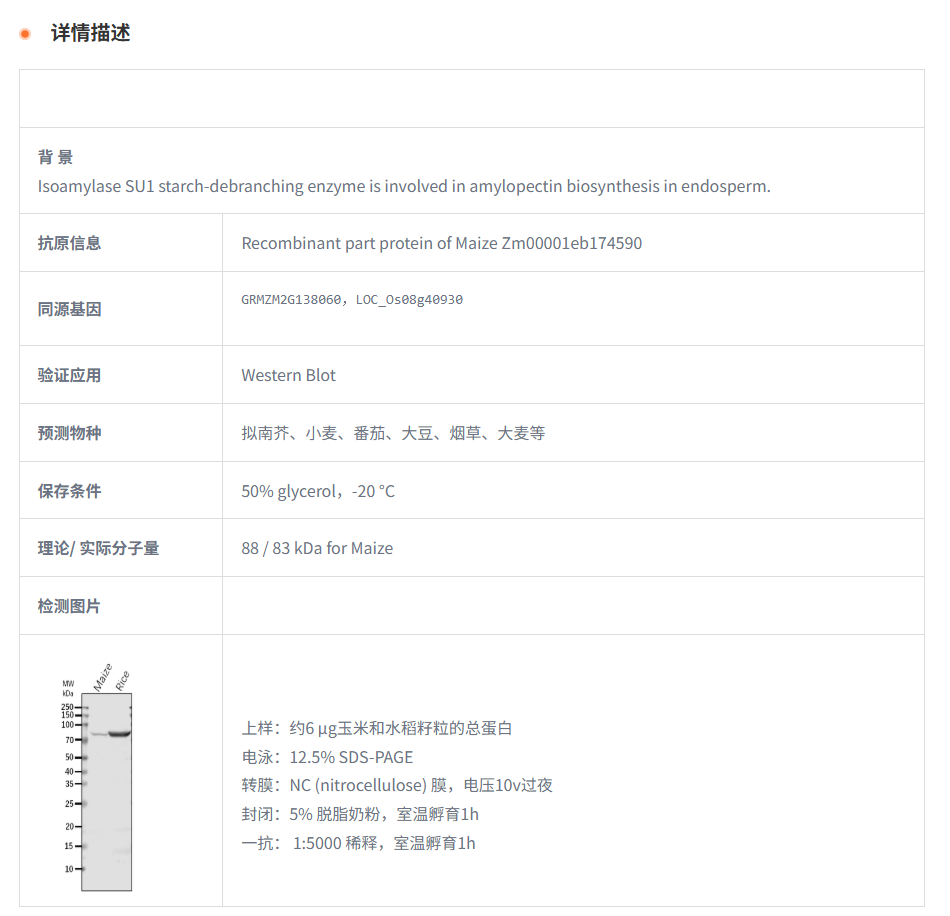
Task: Click the 50% glycerol storage condition
Action: coord(318,491)
